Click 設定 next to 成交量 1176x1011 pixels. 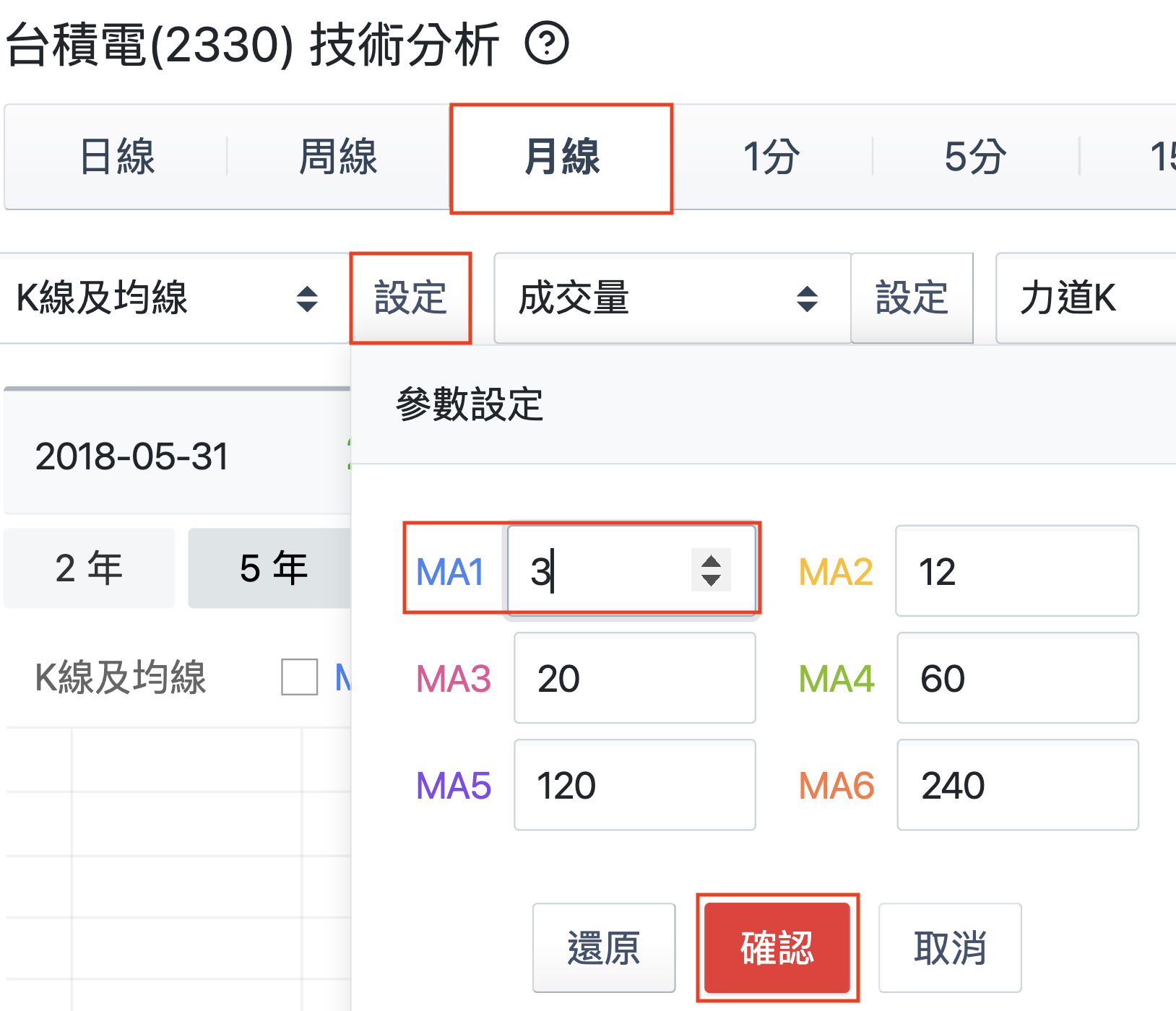912,298
